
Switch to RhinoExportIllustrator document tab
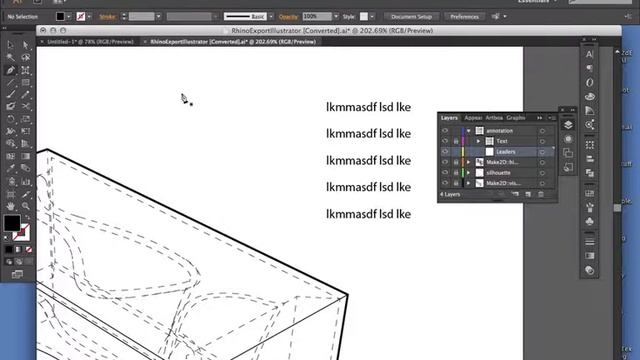pos(233,42)
